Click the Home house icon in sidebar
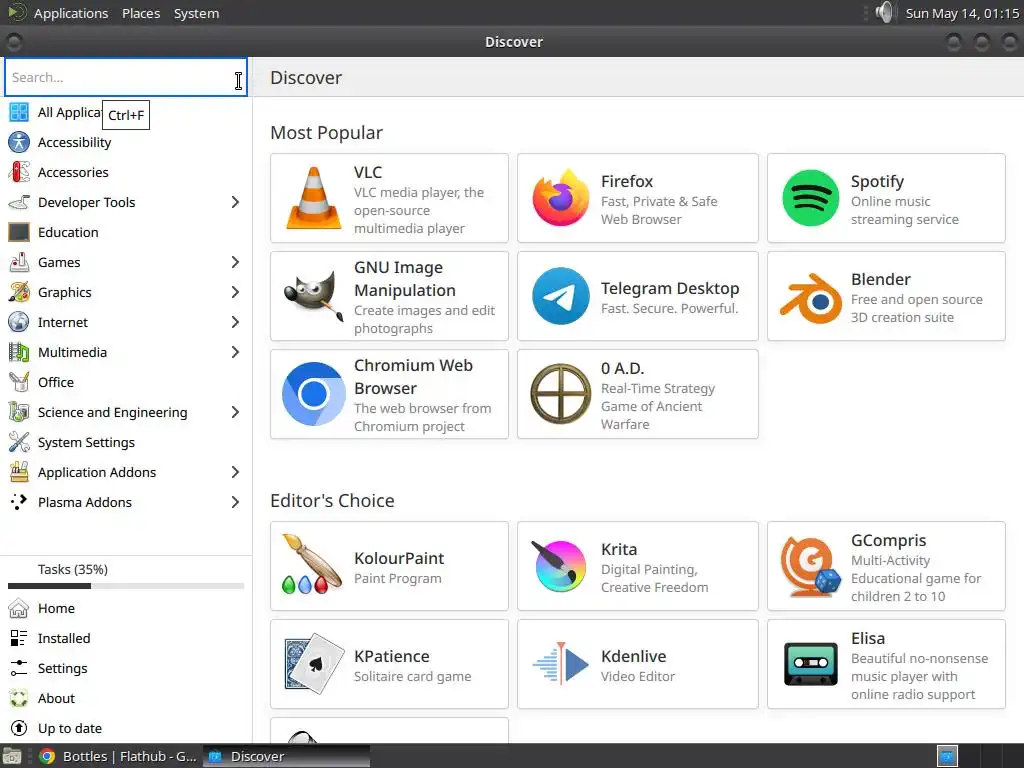 coord(19,608)
